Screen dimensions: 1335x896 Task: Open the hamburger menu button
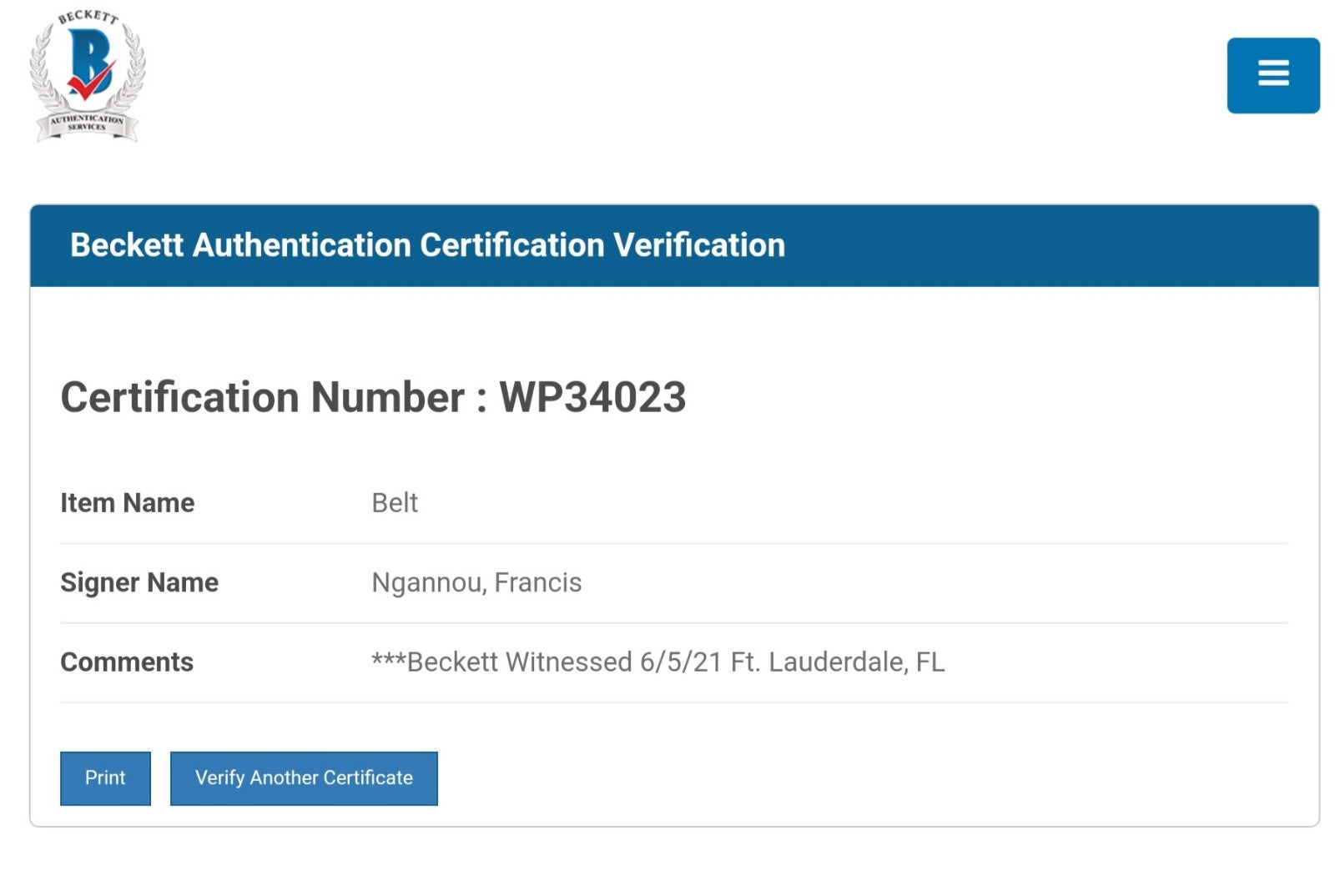[x=1272, y=75]
